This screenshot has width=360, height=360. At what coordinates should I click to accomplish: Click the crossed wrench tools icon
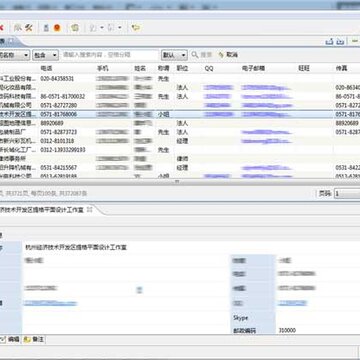[x=29, y=28]
